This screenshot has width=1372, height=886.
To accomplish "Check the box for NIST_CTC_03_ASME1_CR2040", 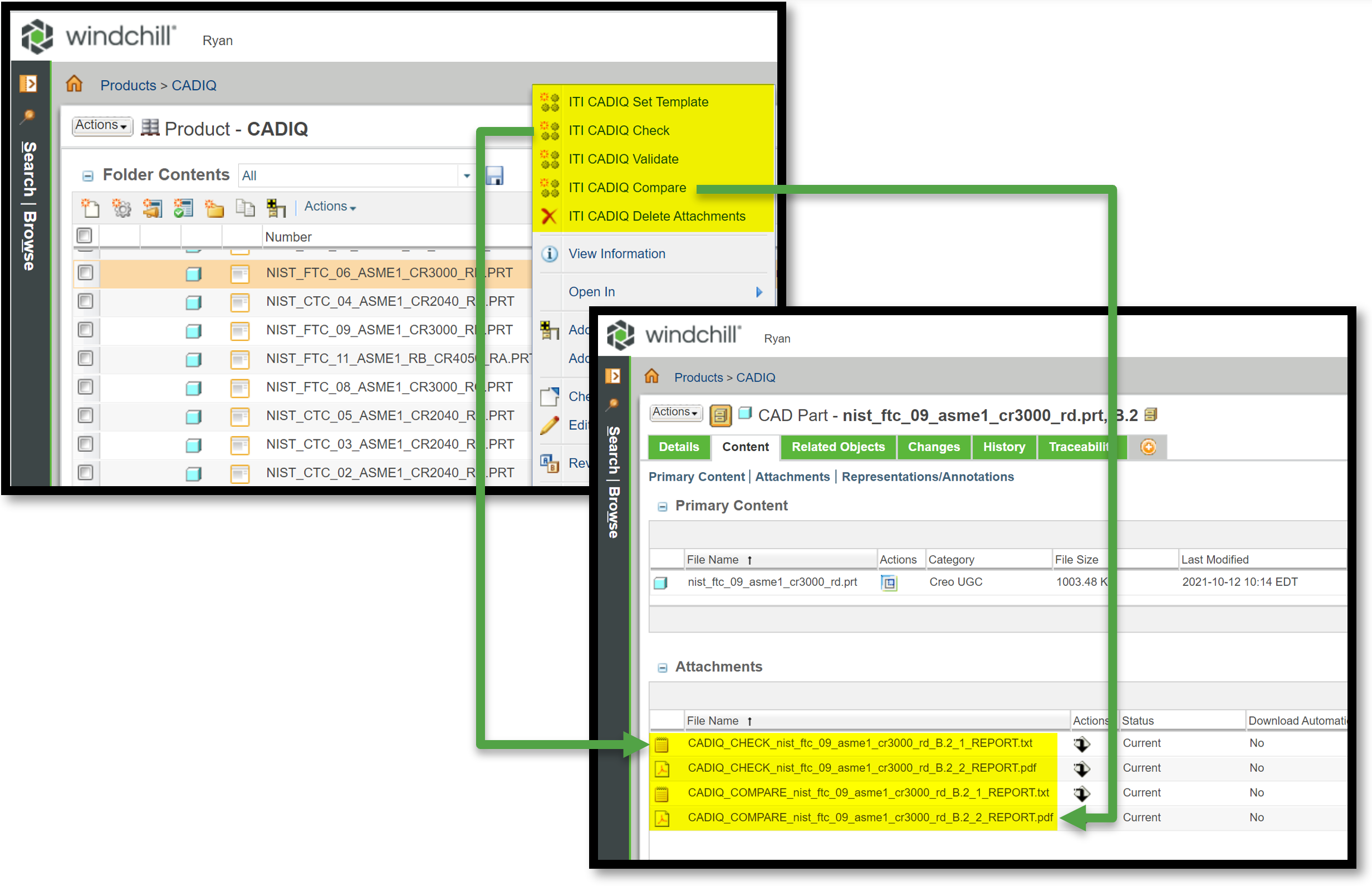I will 85,444.
